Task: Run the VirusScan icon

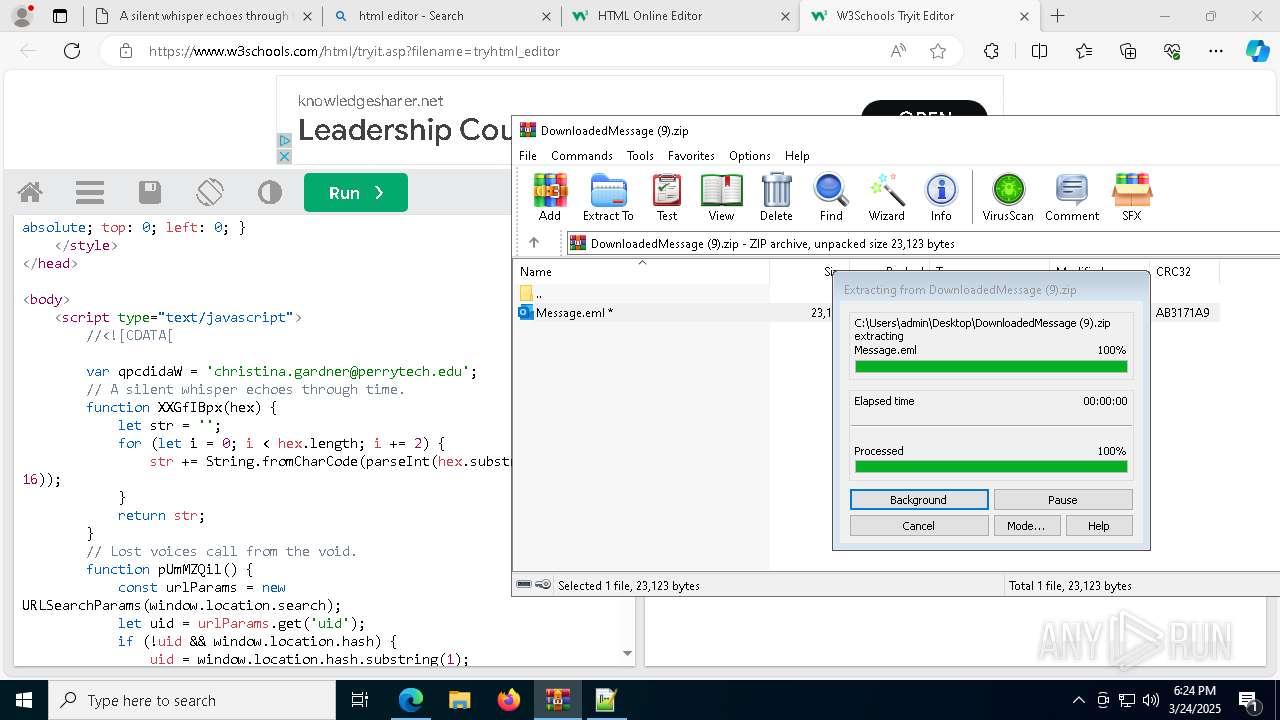Action: pos(1008,197)
